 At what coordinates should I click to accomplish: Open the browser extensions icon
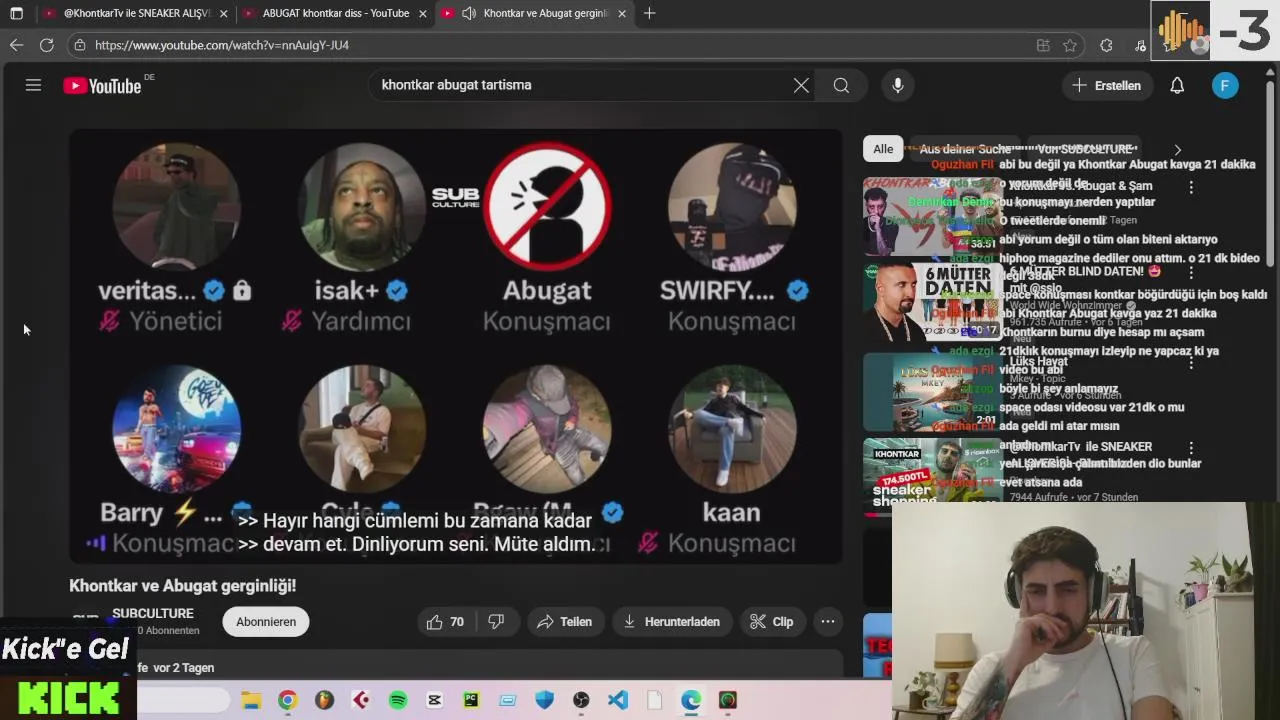point(1106,45)
